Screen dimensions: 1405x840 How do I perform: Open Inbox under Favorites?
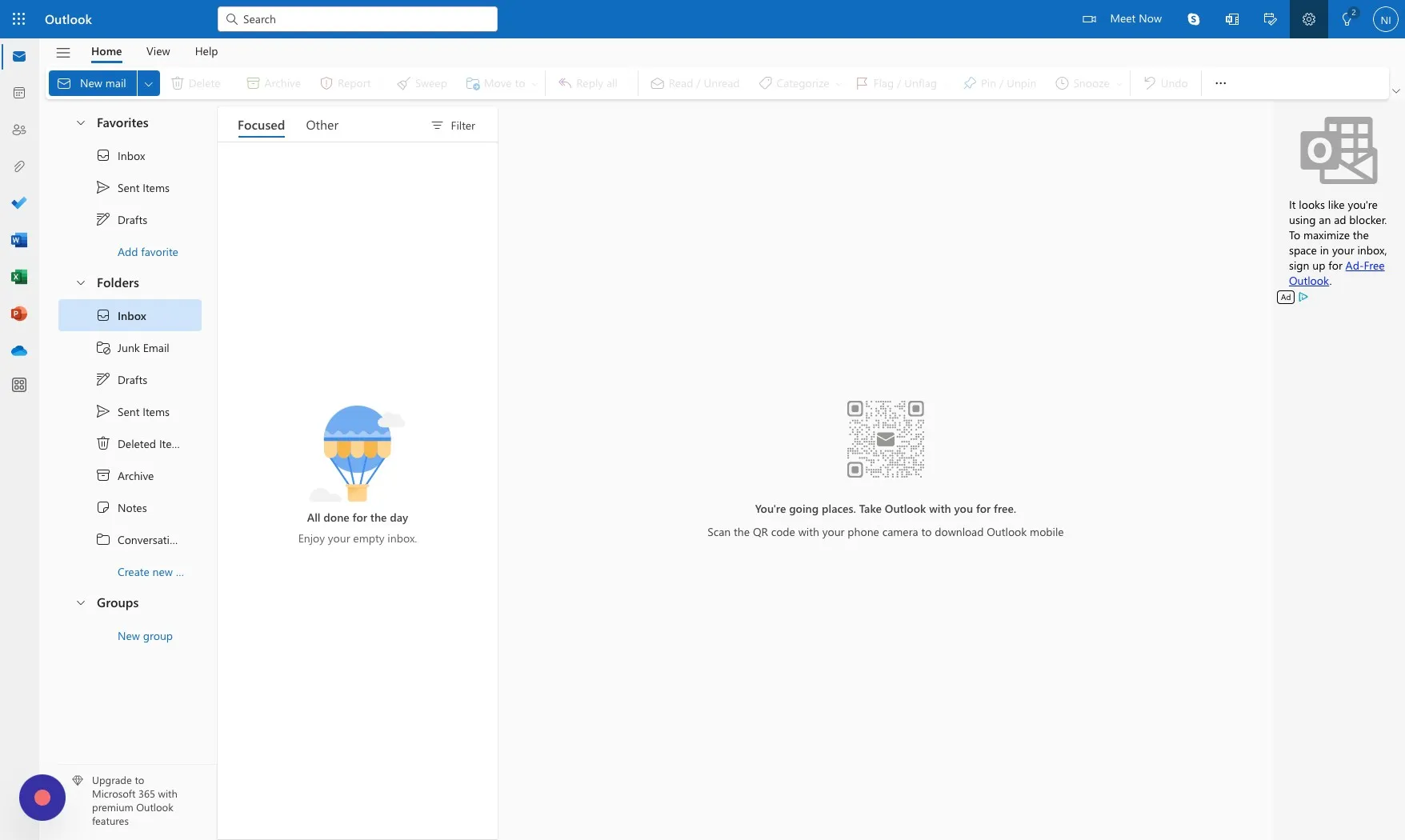coord(130,156)
